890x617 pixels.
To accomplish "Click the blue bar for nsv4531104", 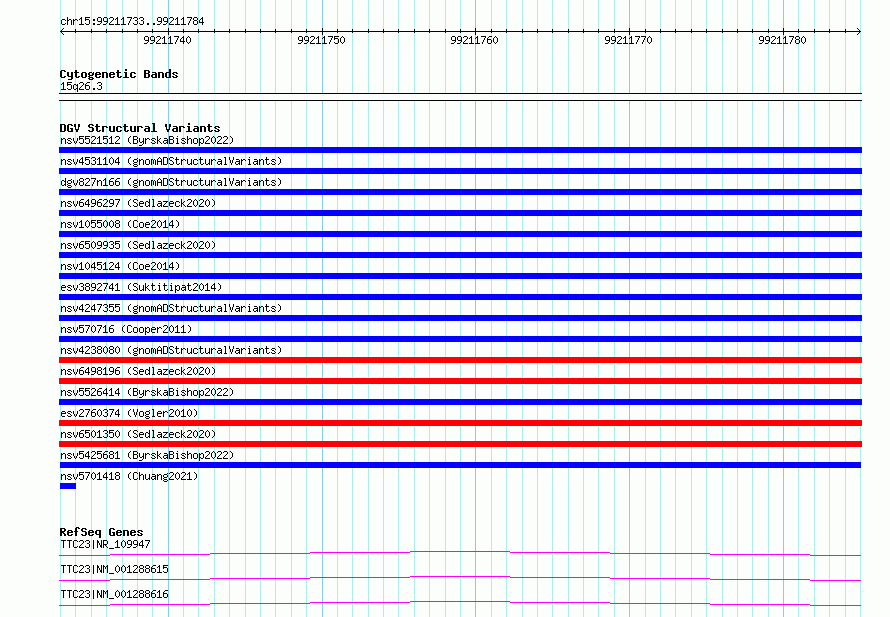I will point(460,171).
